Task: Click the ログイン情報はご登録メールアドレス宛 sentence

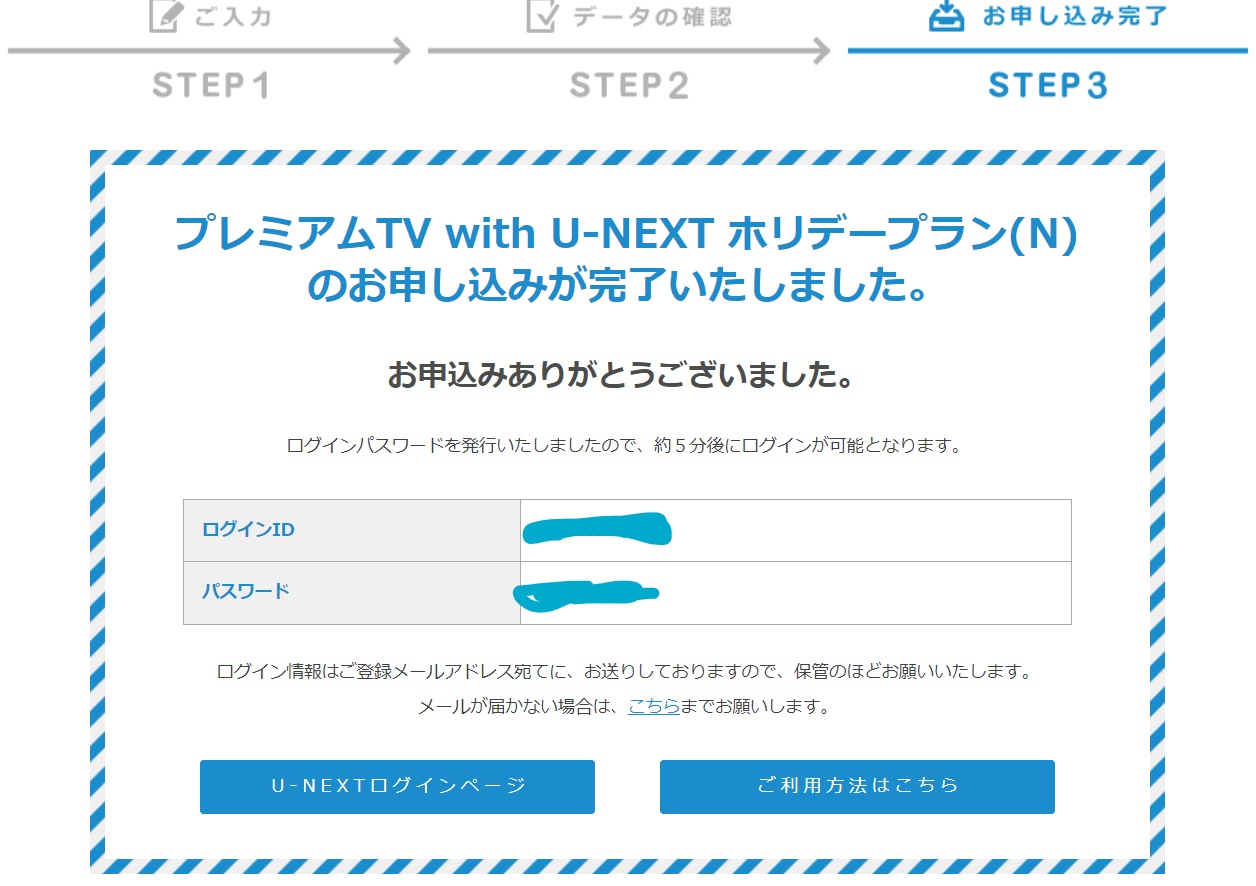Action: [625, 671]
